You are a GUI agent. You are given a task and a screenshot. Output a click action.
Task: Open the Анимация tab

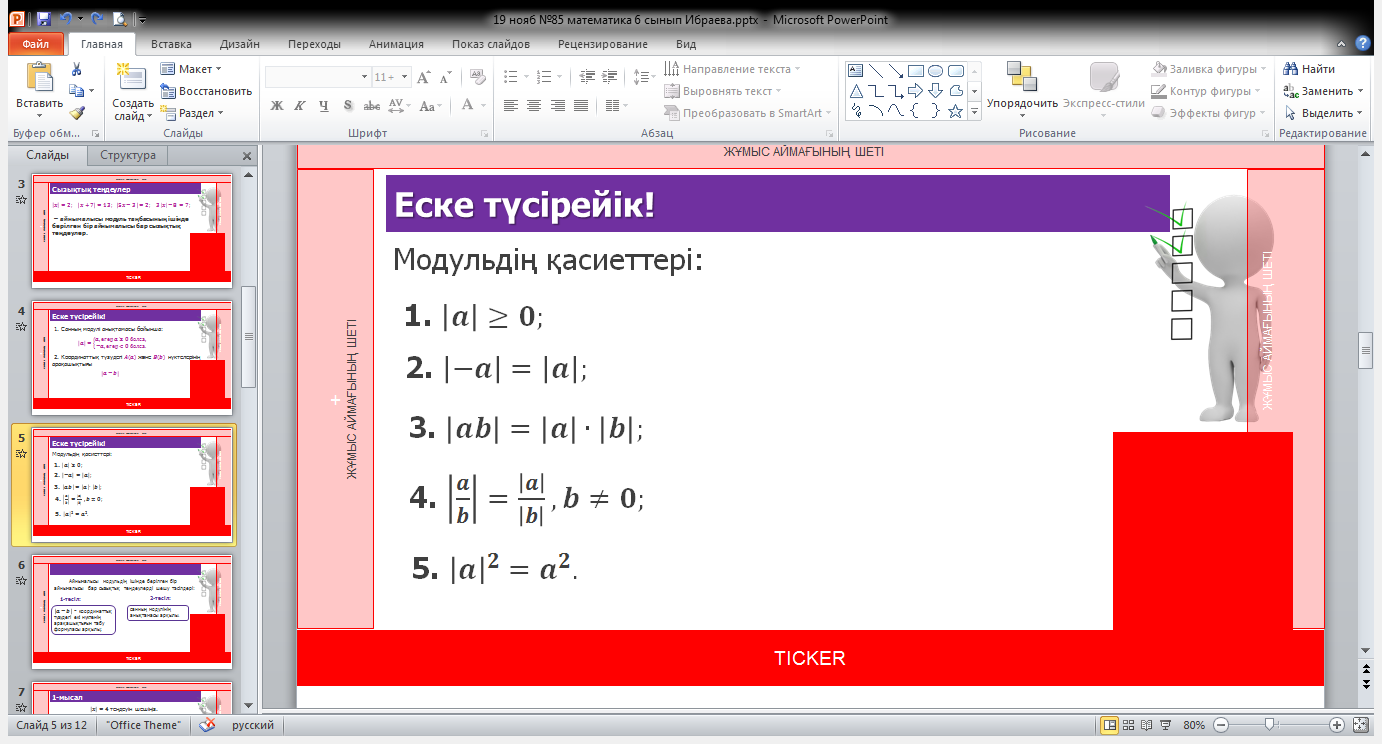tap(396, 44)
